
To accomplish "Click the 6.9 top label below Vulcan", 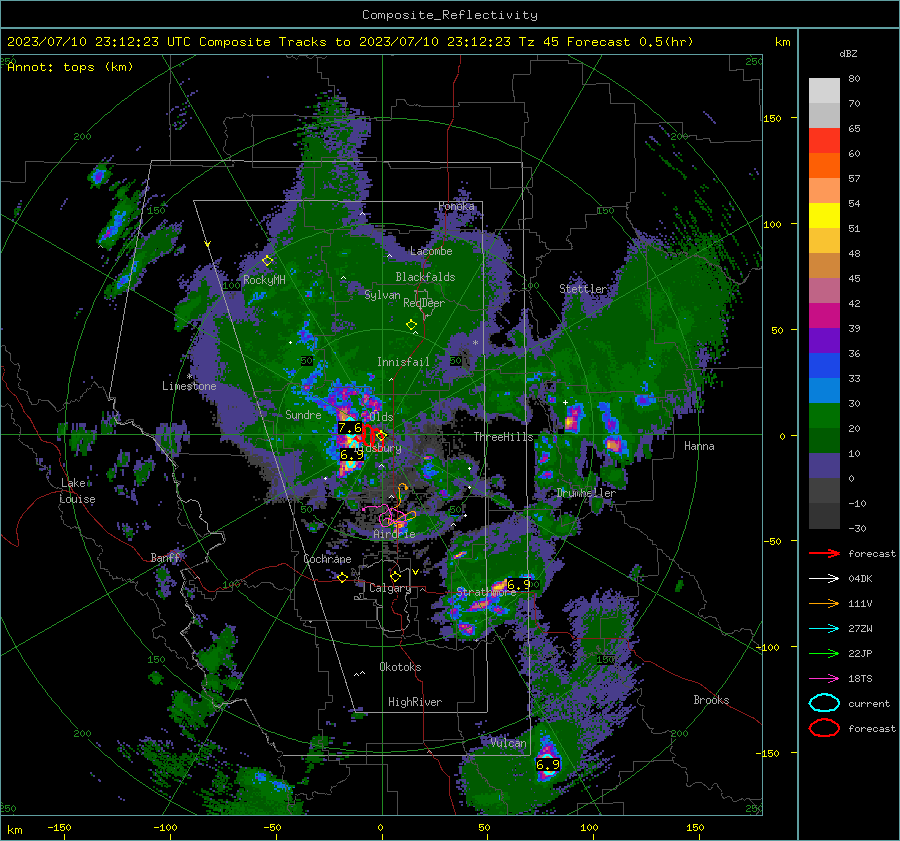I will [548, 765].
